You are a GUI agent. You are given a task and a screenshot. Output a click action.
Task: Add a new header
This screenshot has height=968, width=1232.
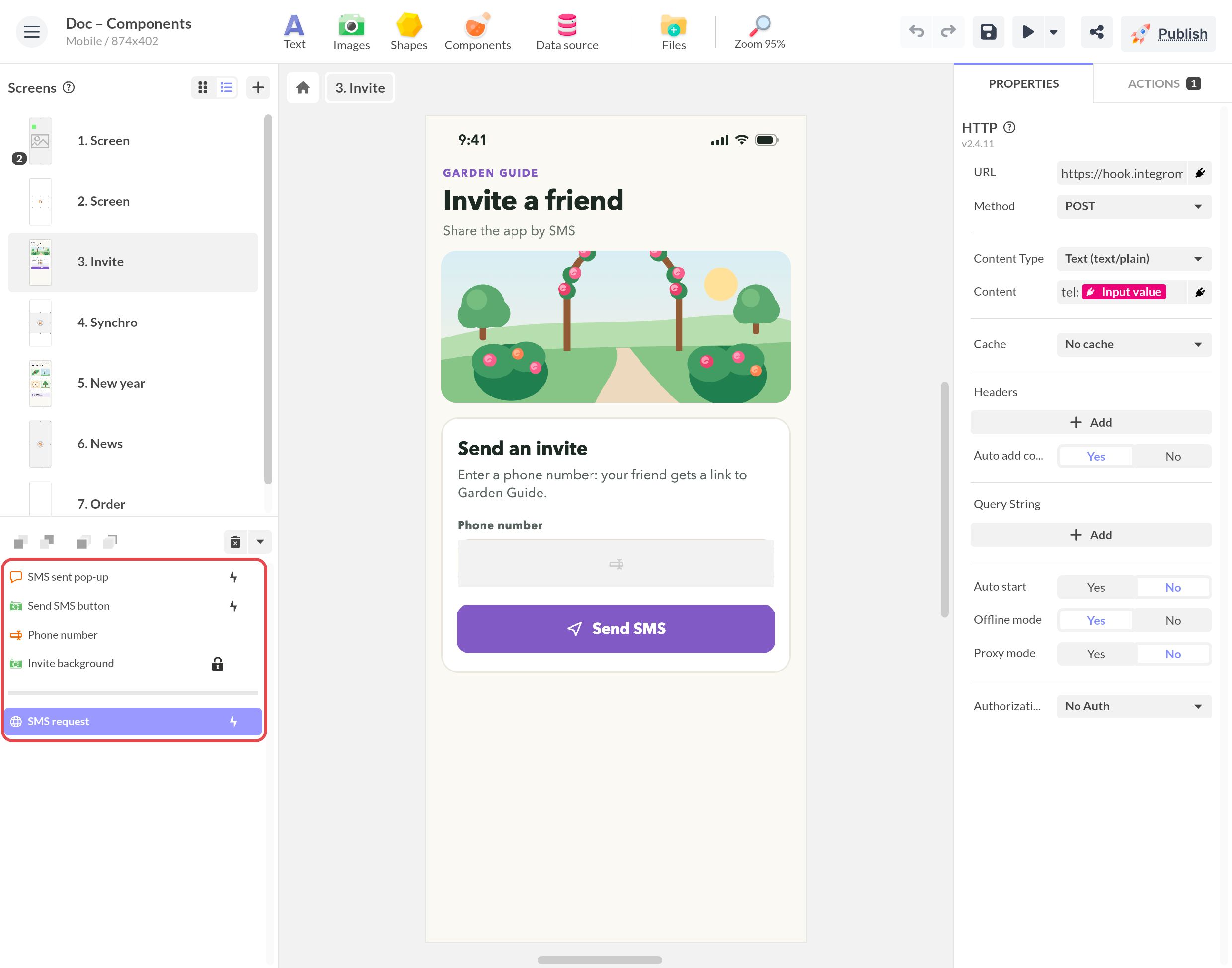[x=1091, y=423]
